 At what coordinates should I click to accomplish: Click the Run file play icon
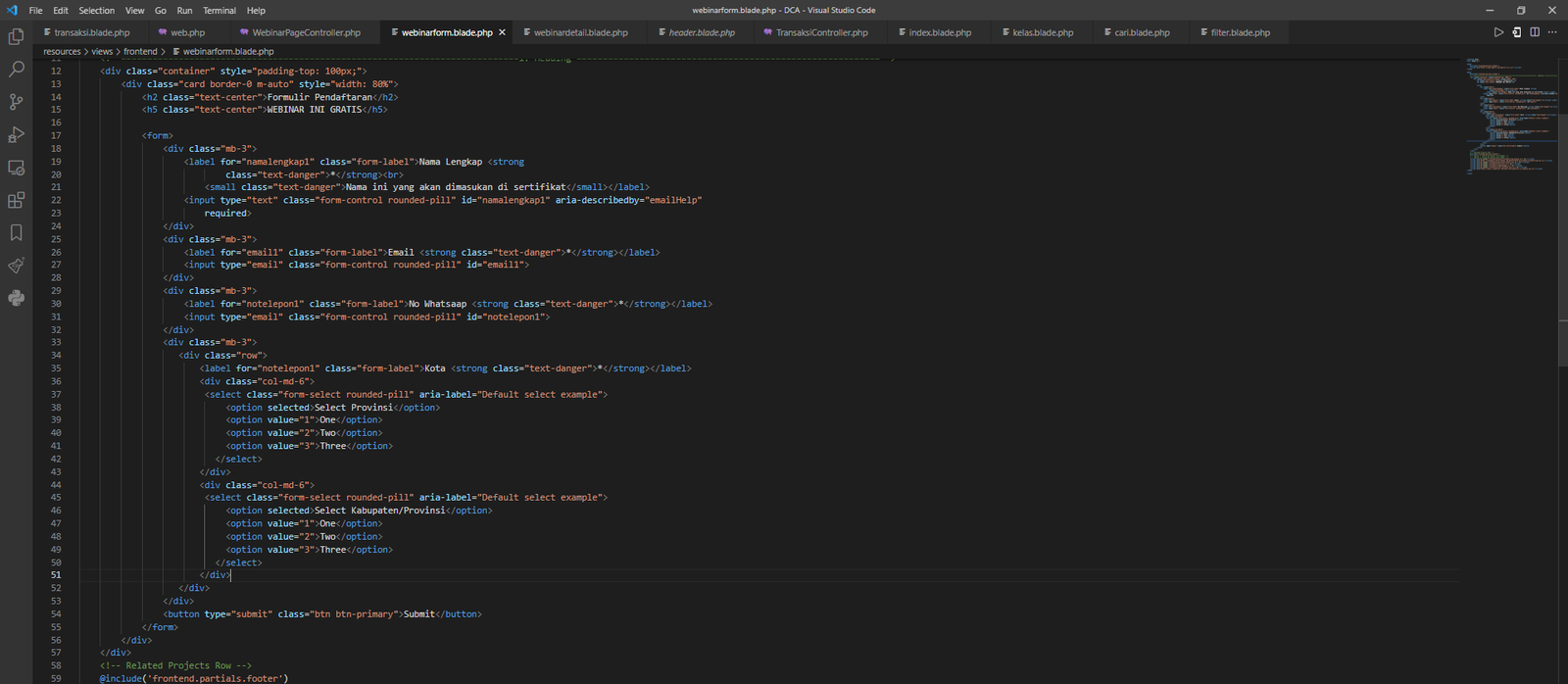pos(1498,32)
